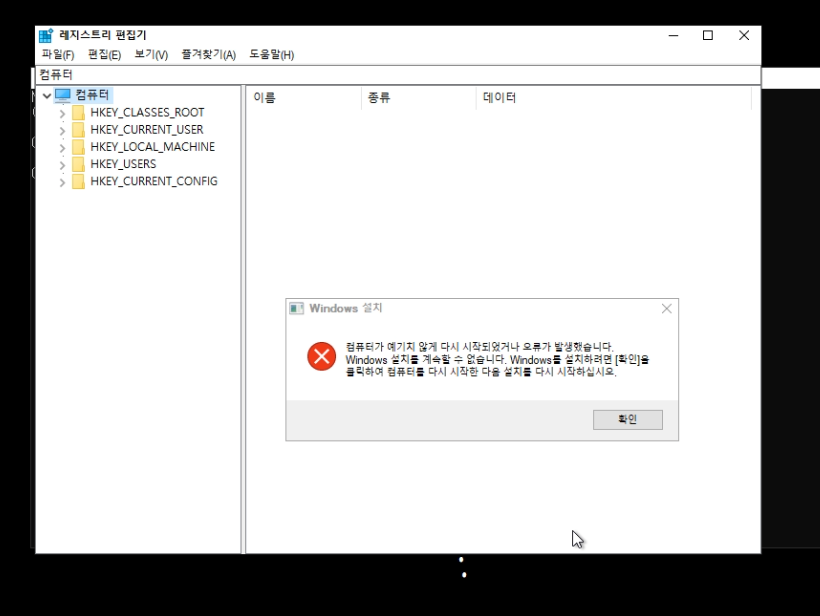
Task: Expand the HKEY_CLASSES_ROOT key
Action: point(62,113)
